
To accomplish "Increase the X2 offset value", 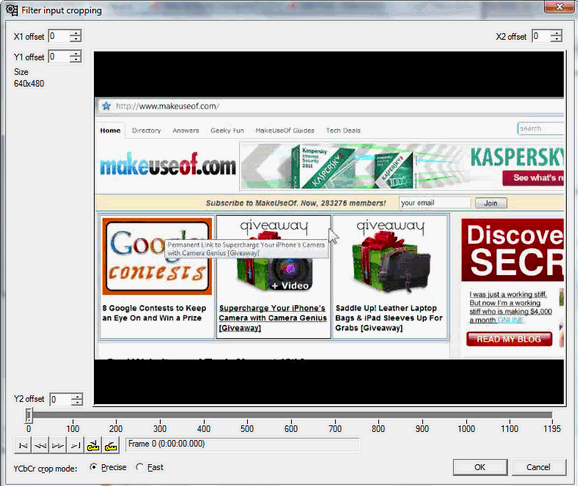I will pyautogui.click(x=557, y=33).
